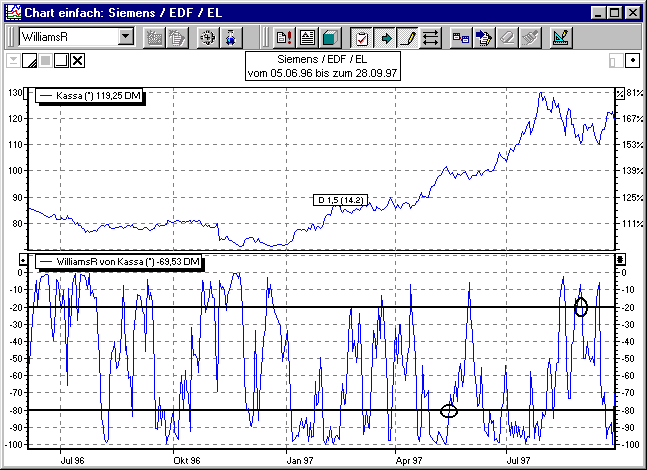The height and width of the screenshot is (470, 647).
Task: Click the text page icon in toolbar
Action: [x=307, y=38]
